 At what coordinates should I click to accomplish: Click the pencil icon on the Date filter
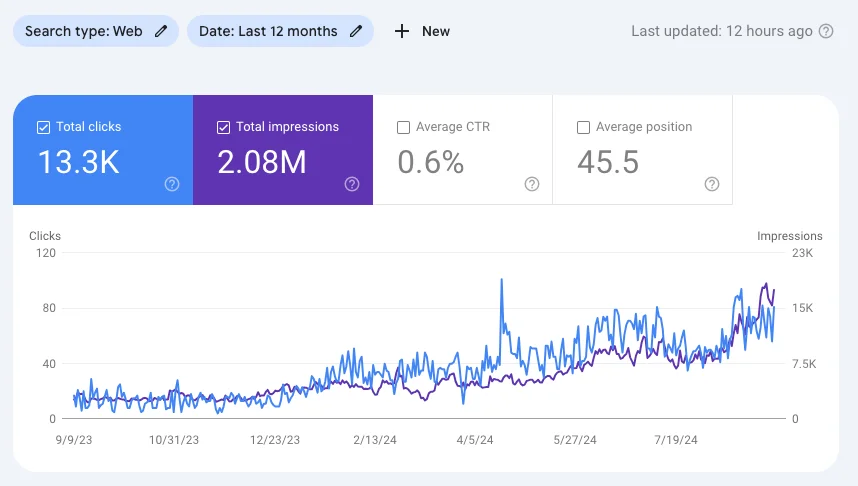click(x=356, y=31)
